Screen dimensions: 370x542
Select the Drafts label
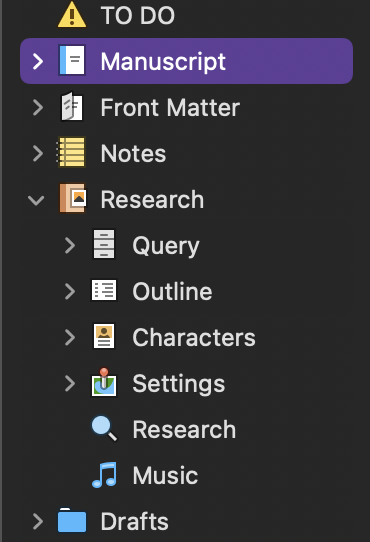coord(135,521)
